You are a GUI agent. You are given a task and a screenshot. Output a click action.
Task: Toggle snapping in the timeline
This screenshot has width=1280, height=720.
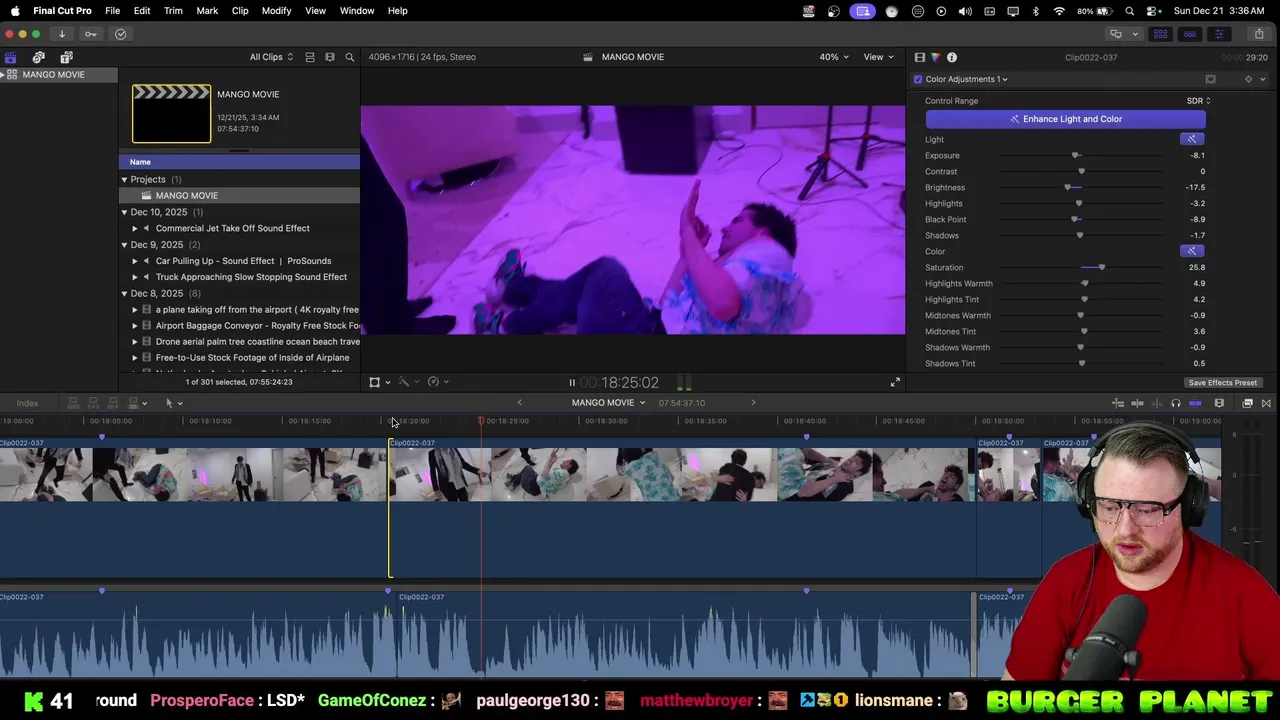(x=1195, y=403)
